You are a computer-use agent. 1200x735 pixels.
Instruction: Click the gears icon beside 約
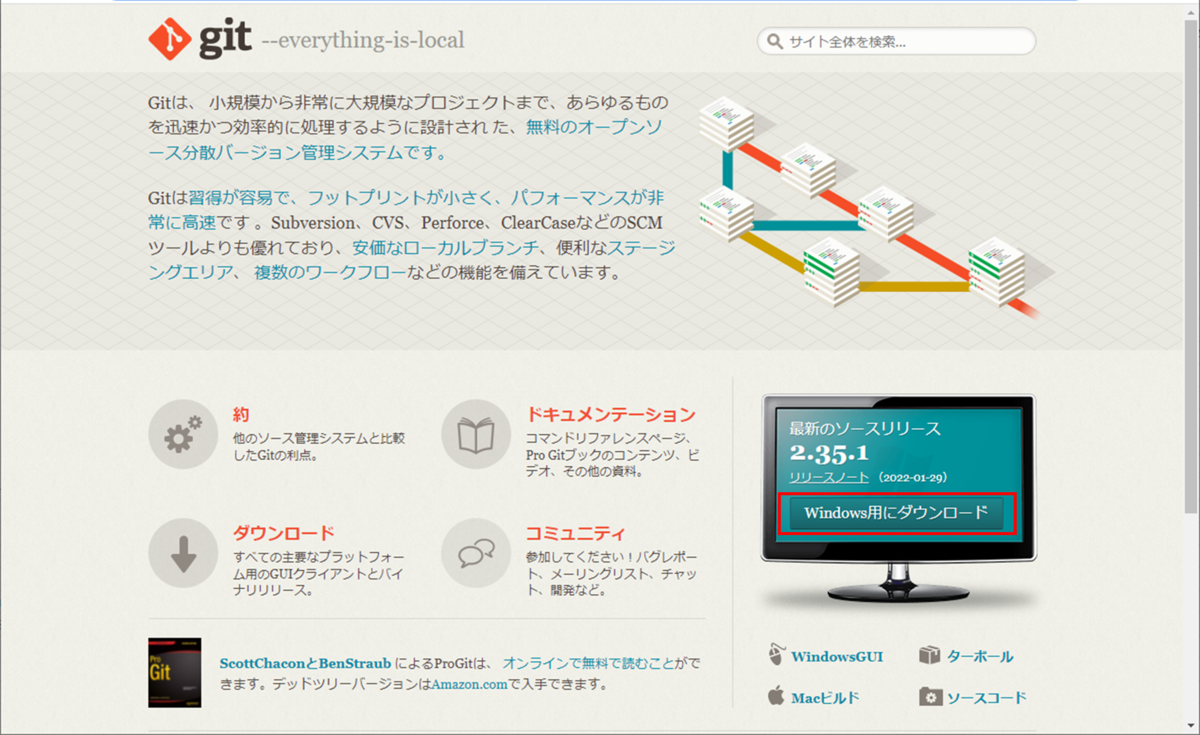coord(183,434)
